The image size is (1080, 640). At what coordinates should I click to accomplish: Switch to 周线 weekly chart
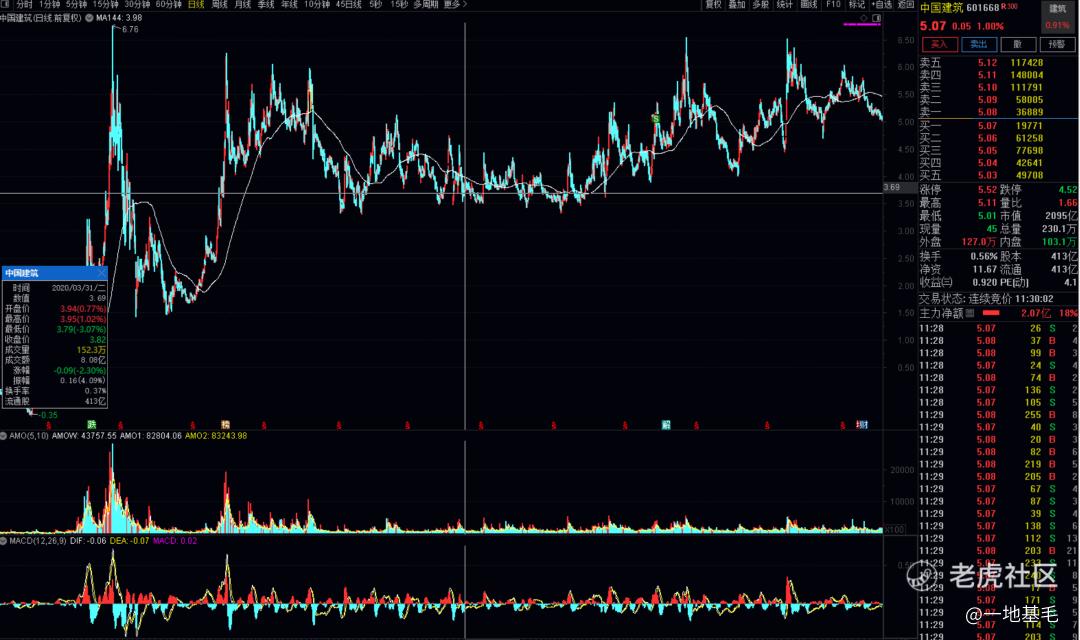pos(220,4)
